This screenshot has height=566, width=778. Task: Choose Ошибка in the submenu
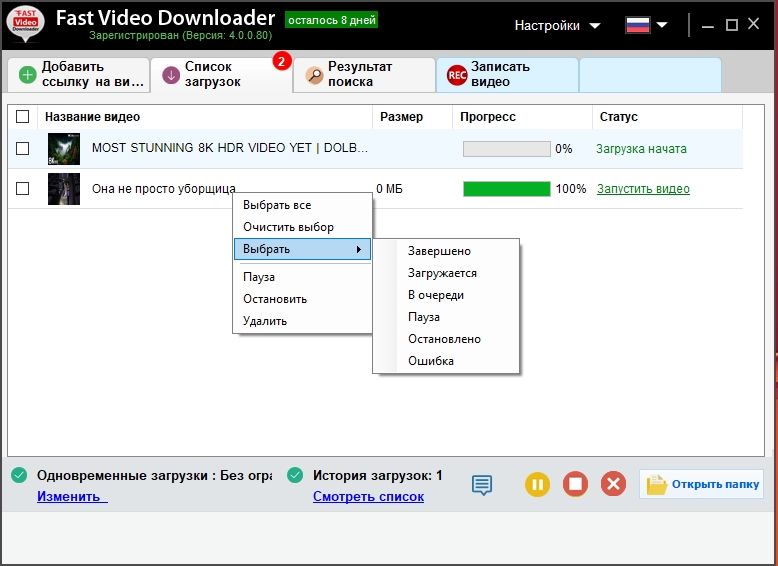tap(446, 361)
